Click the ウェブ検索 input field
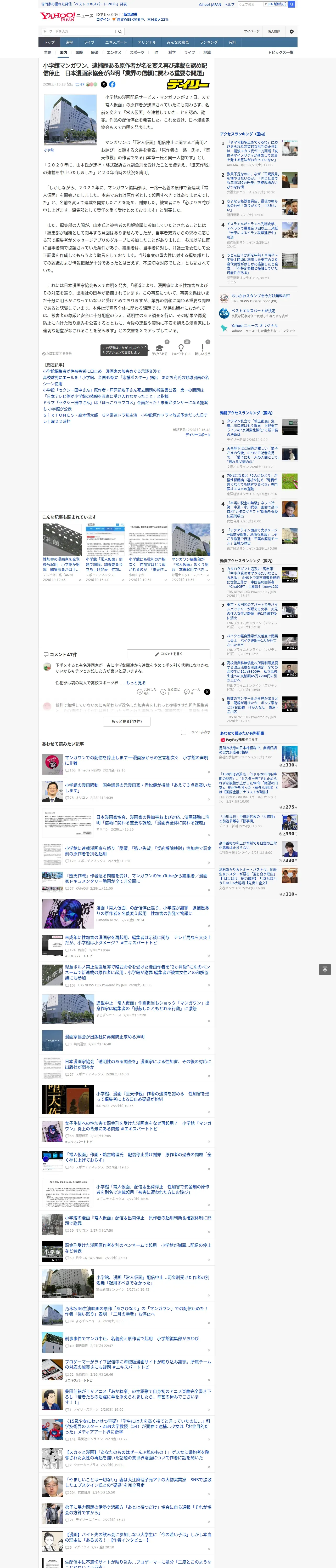The height and width of the screenshot is (1568, 336). tap(251, 4)
